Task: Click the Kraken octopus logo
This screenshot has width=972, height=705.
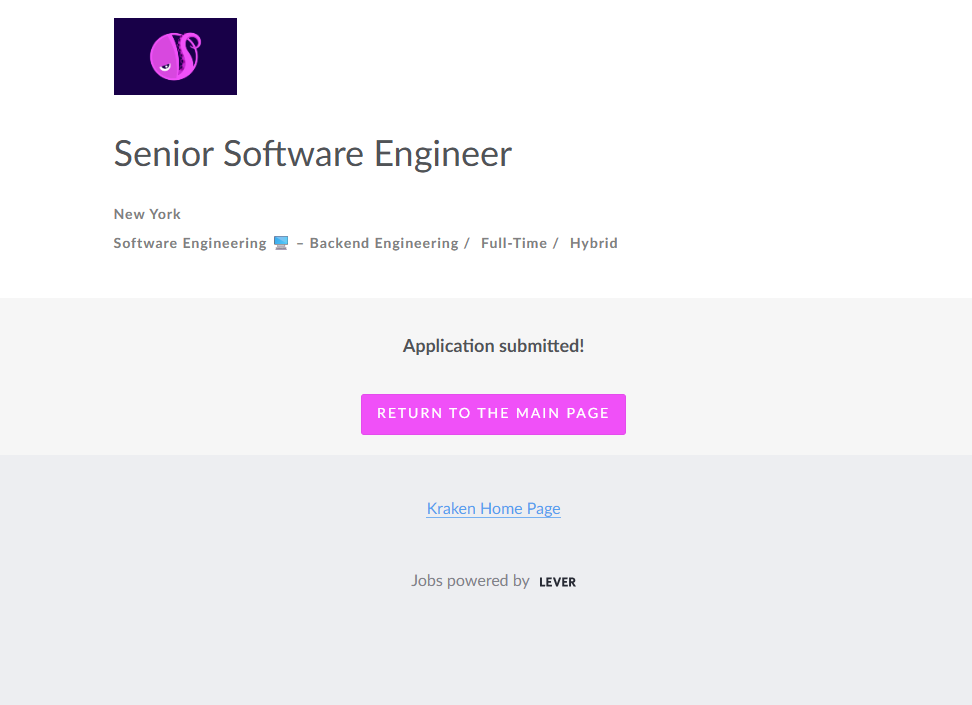Action: click(176, 56)
